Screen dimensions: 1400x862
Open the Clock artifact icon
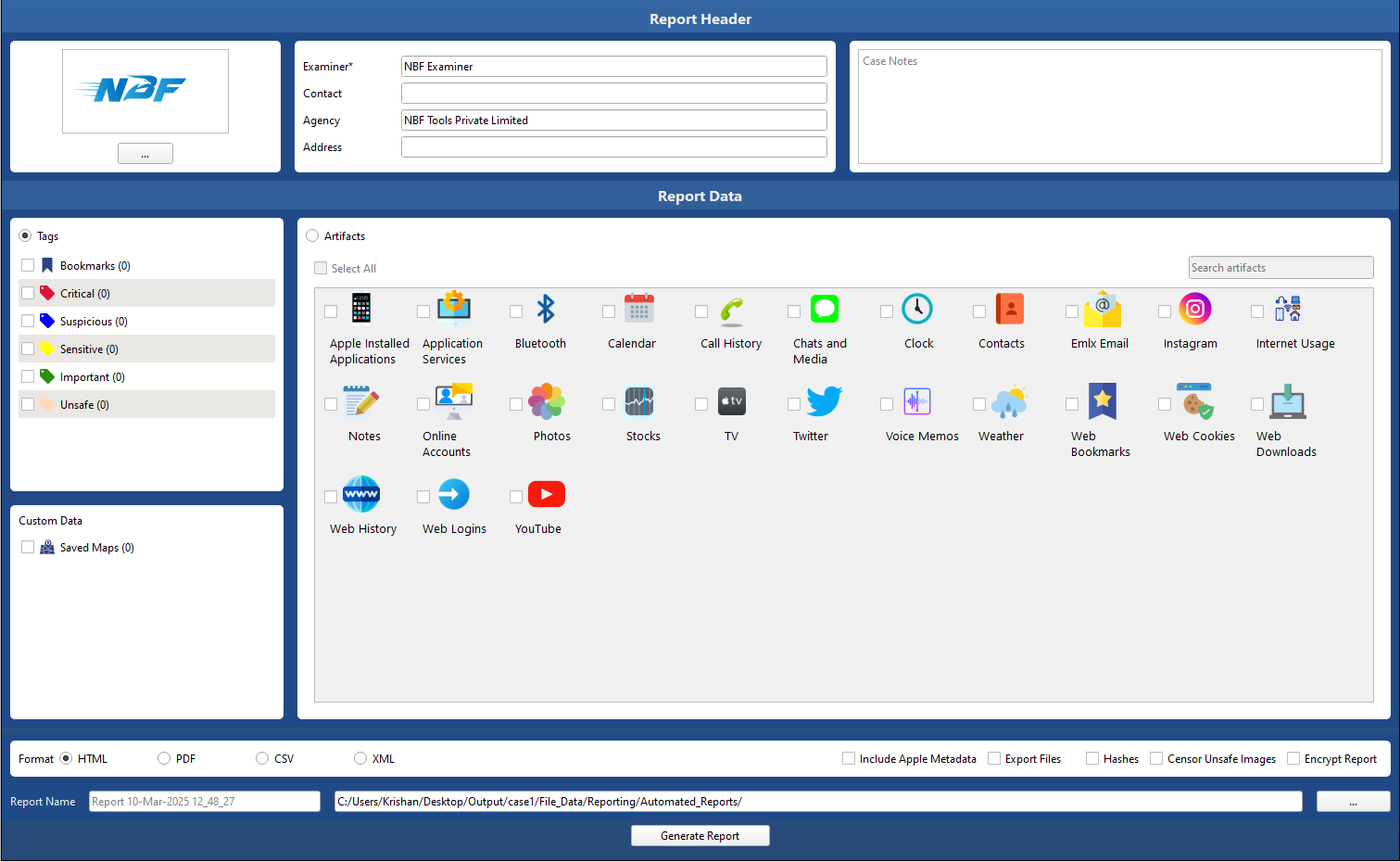pyautogui.click(x=917, y=309)
